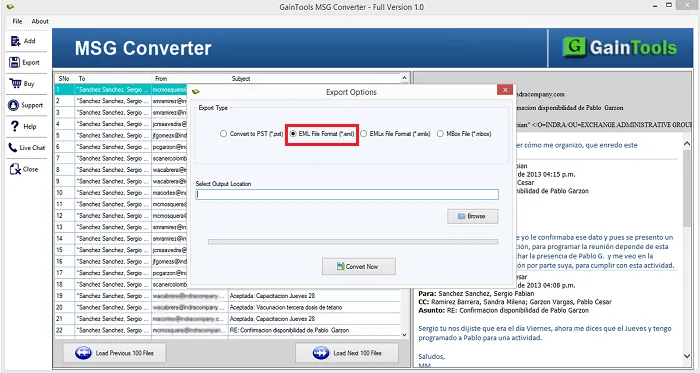Select email row number 1
Screen dimensions: 700x373
click(121, 90)
